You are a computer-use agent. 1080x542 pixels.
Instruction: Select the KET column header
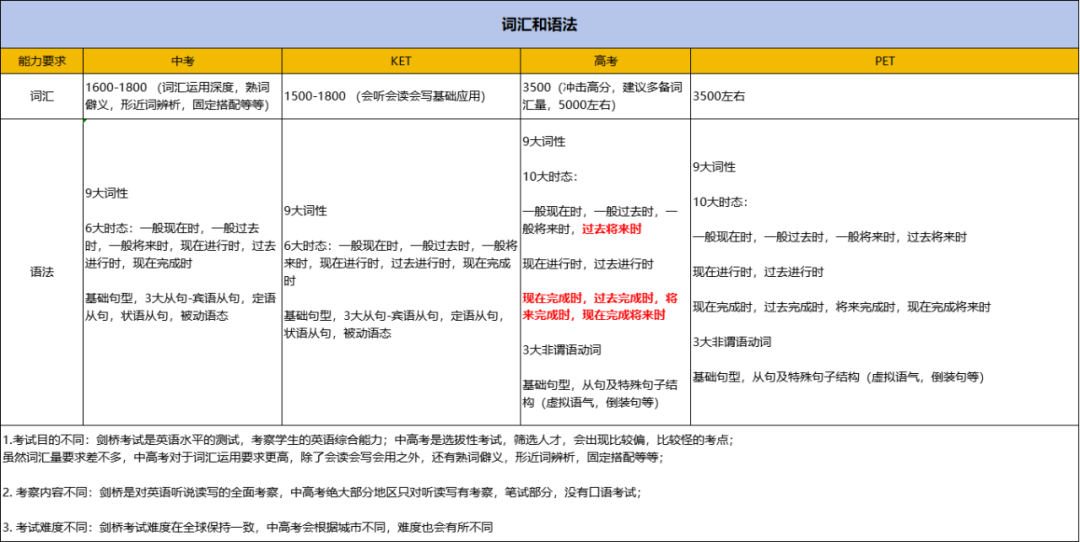click(401, 60)
